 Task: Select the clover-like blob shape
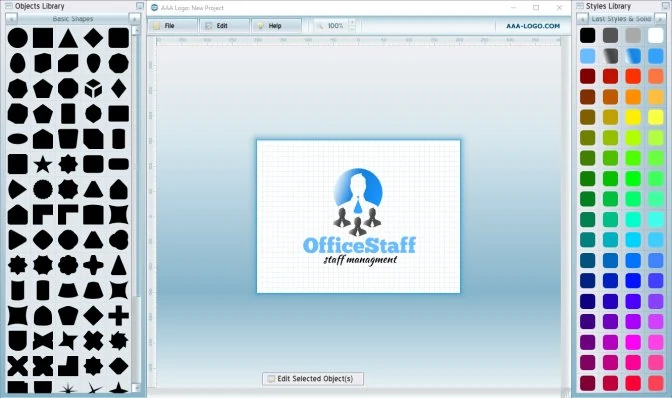(119, 240)
